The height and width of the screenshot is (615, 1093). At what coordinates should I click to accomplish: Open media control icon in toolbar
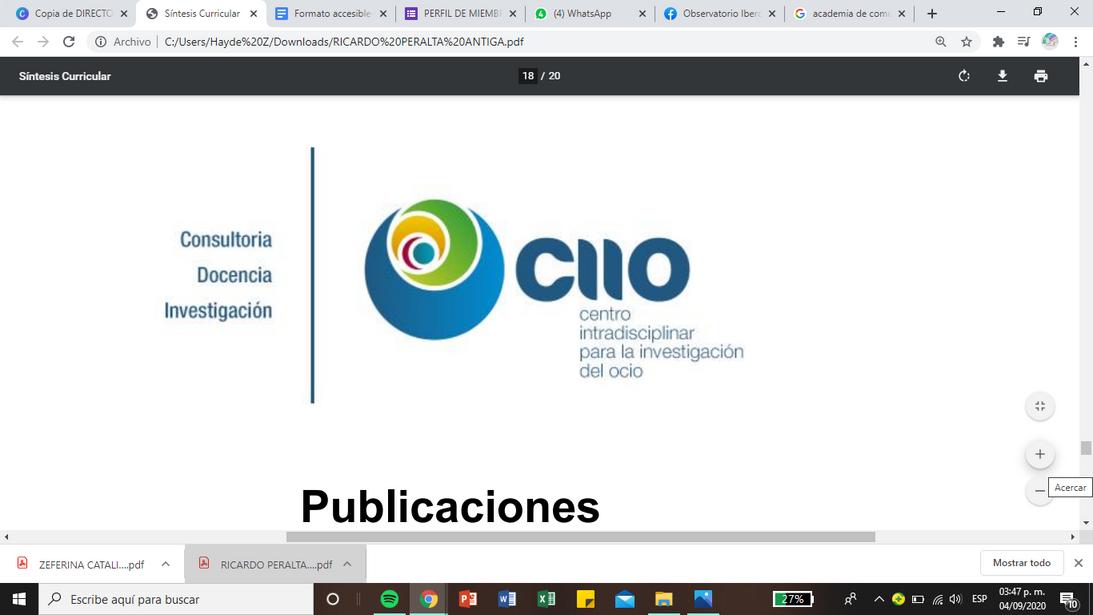(1023, 42)
